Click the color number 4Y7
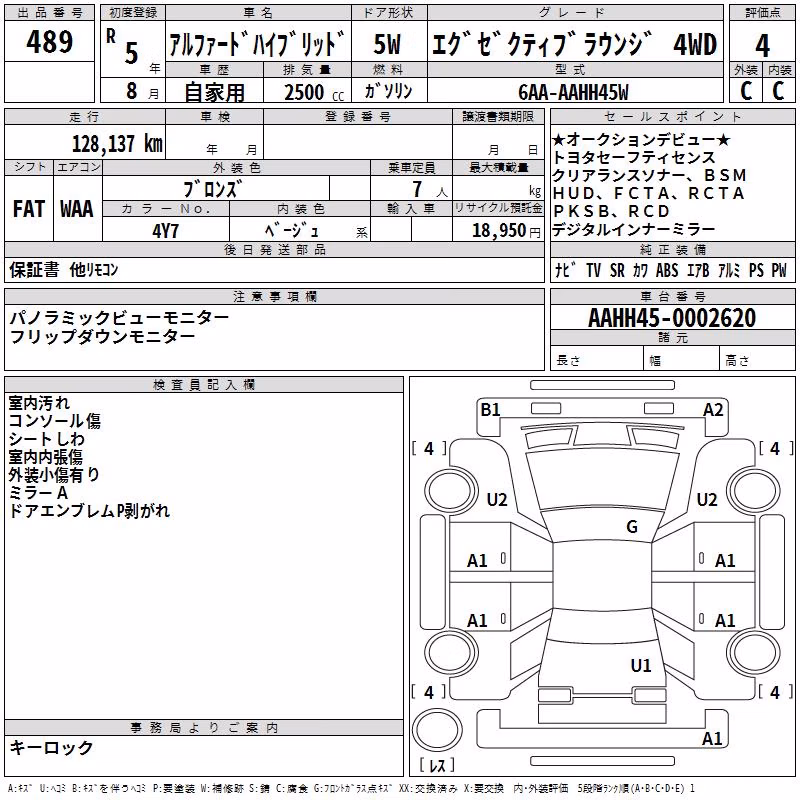 pos(165,231)
